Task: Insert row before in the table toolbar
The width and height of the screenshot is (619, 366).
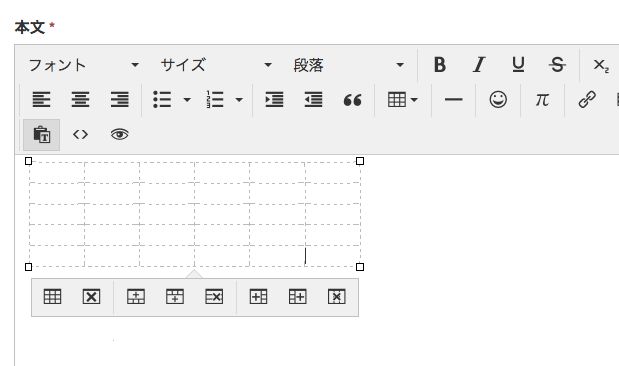Action: [135, 297]
